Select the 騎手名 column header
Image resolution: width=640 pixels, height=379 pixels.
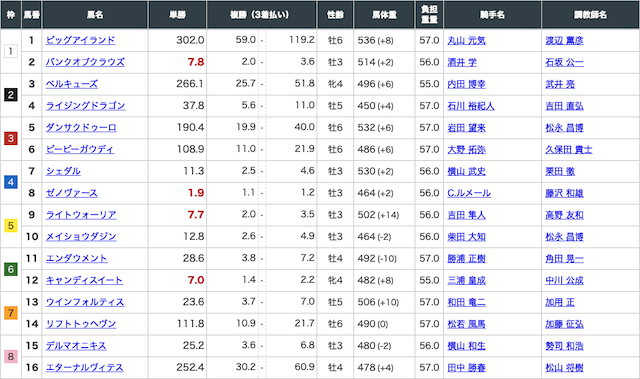click(492, 15)
